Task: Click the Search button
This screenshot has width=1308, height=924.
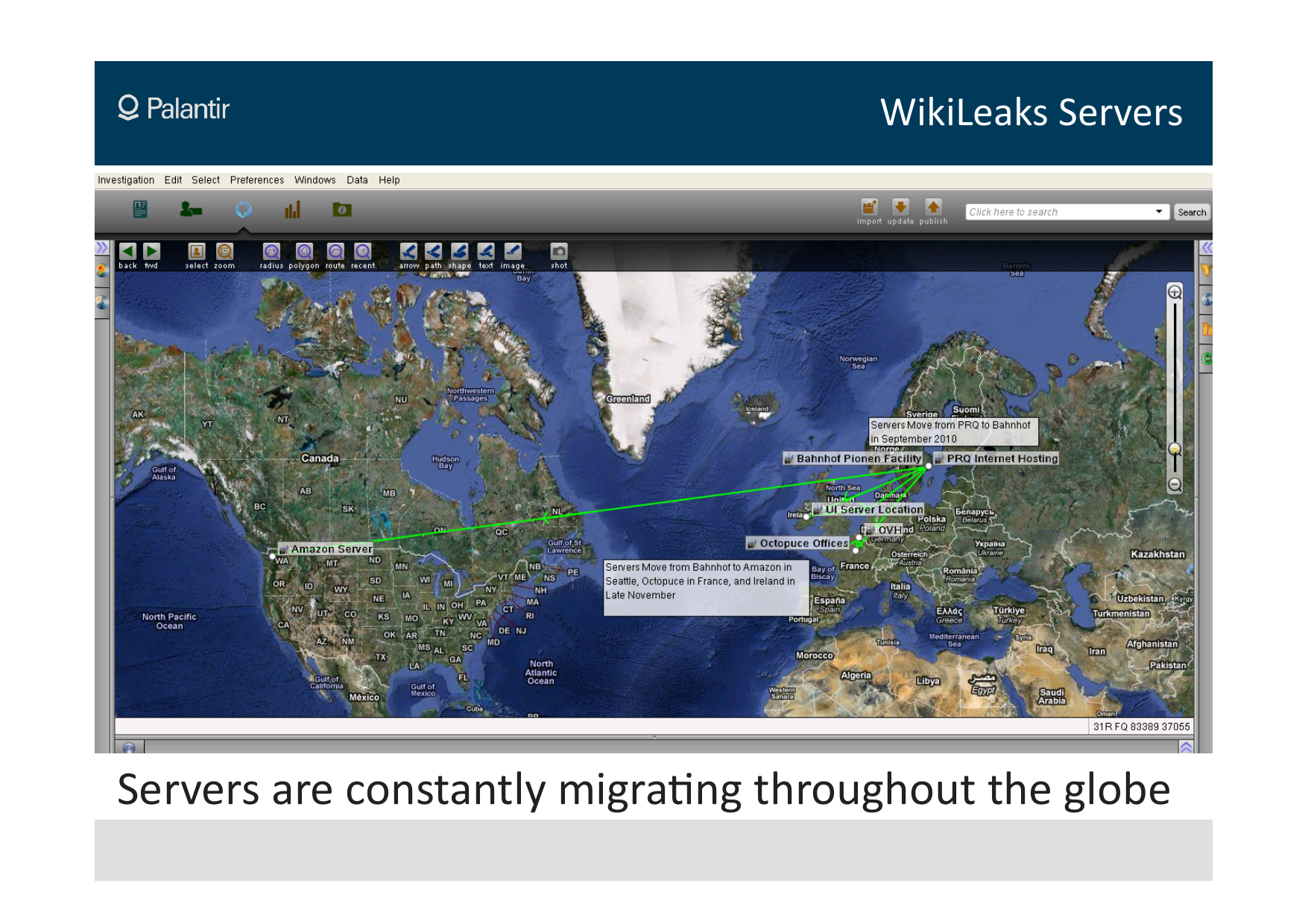Action: coord(1192,212)
